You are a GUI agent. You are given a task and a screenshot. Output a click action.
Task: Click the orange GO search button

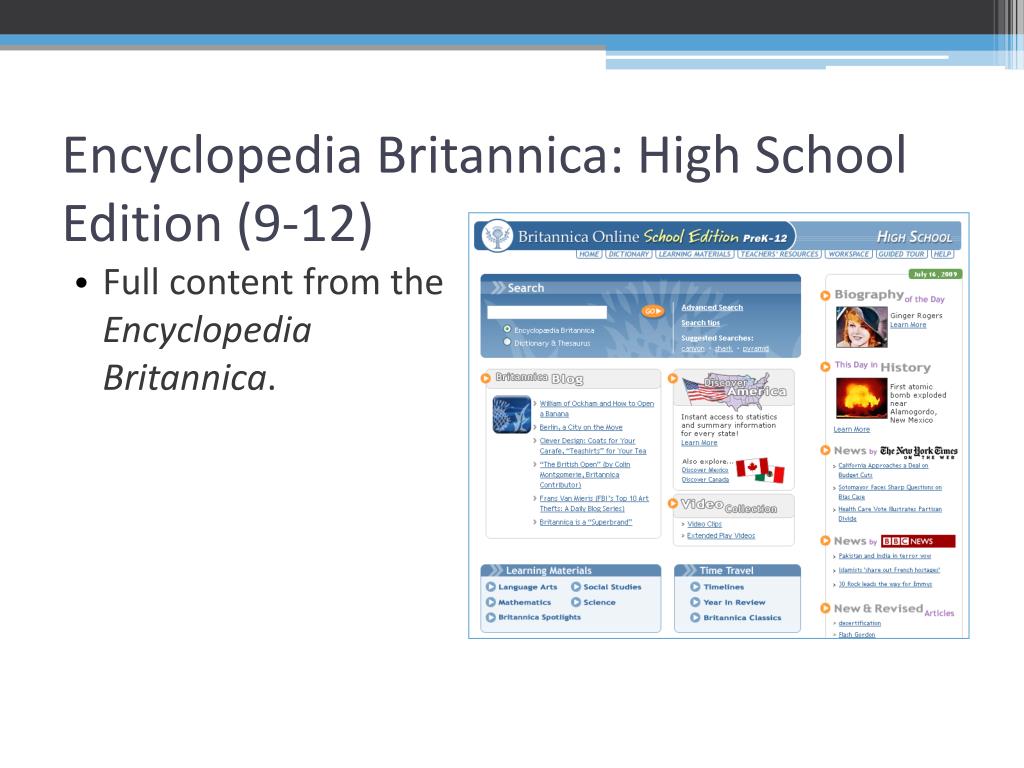(652, 312)
